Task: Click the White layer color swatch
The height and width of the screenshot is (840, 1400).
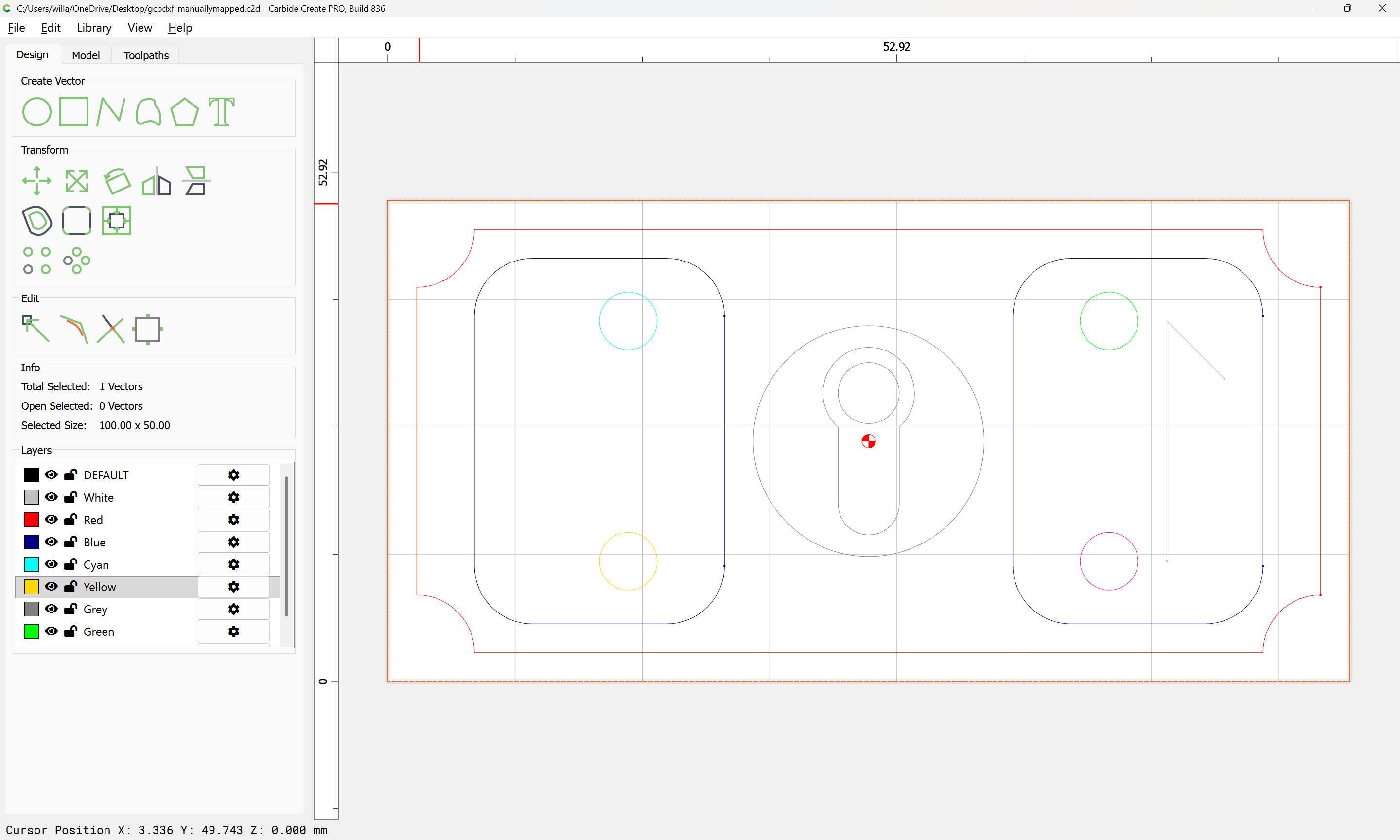Action: coord(32,498)
